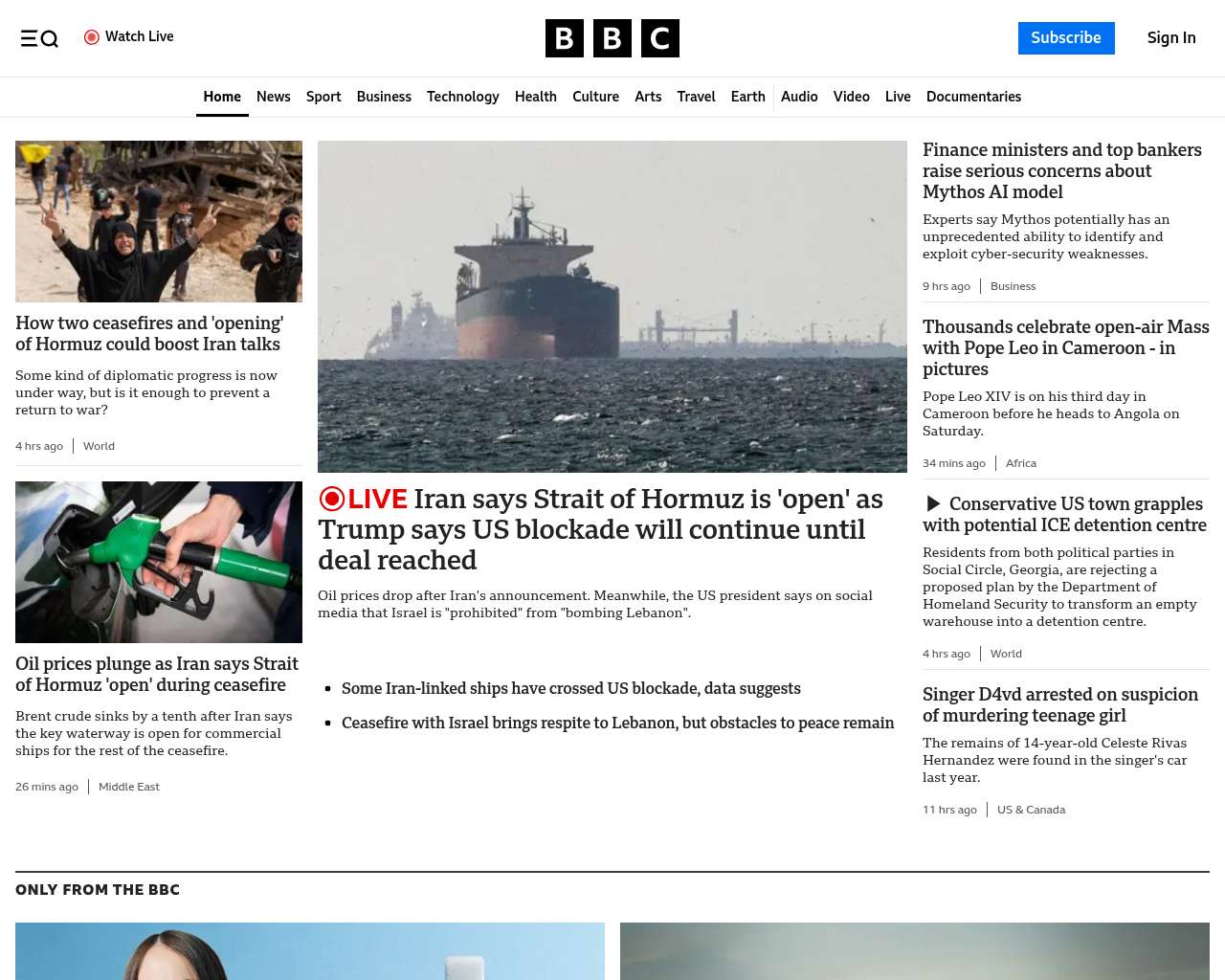The width and height of the screenshot is (1225, 980).
Task: Open Pope Leo Cameroon Mass story
Action: click(x=1065, y=347)
